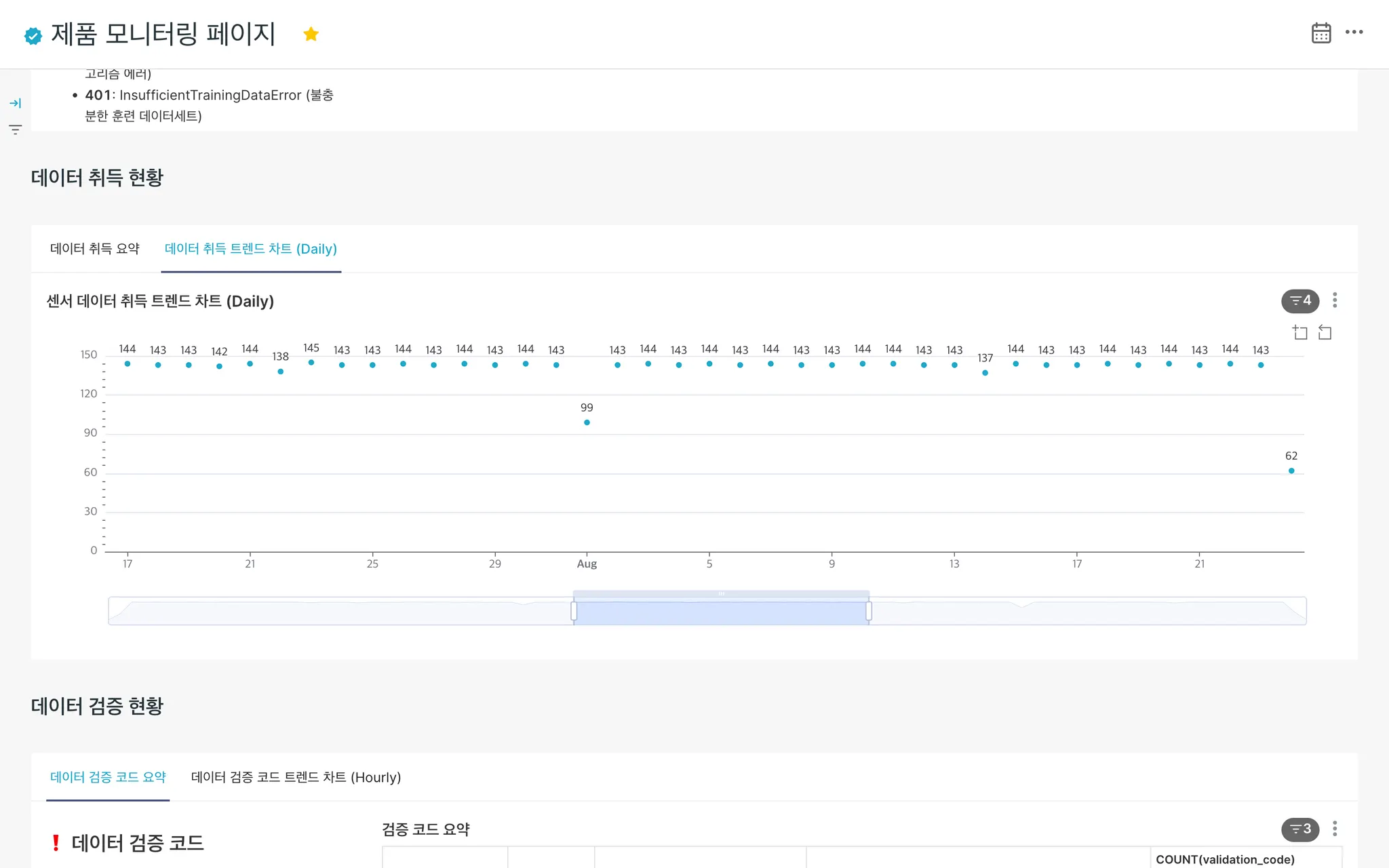Click the chart zoom reset icon
1389x868 pixels.
pyautogui.click(x=1325, y=332)
